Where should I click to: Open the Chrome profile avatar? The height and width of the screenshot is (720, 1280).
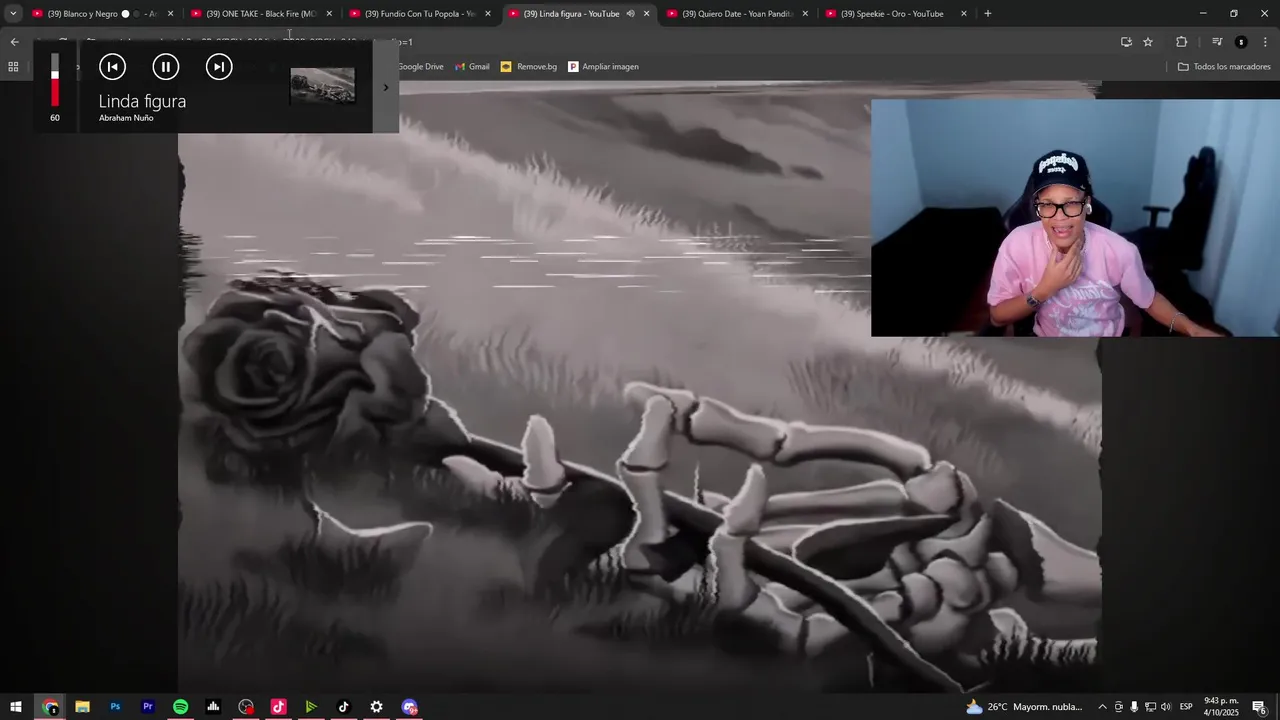(x=1241, y=42)
